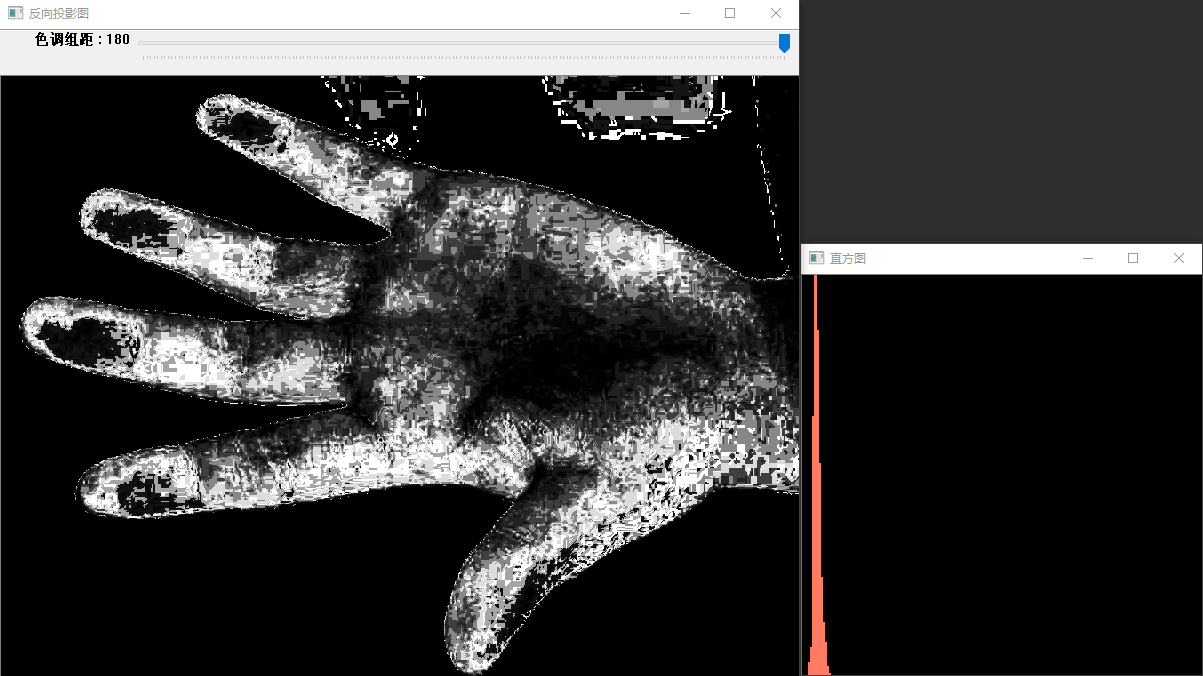Screen dimensions: 1203x676
Task: Click the 直方图 window app icon
Action: point(817,258)
